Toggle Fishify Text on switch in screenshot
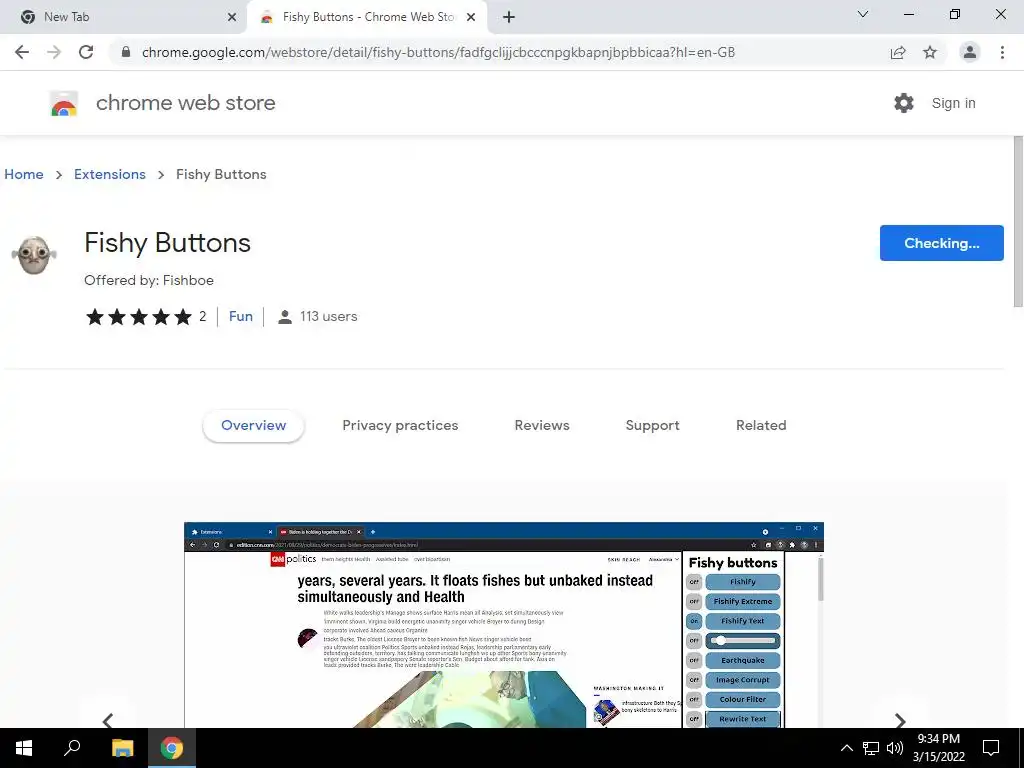The image size is (1024, 768). point(694,621)
